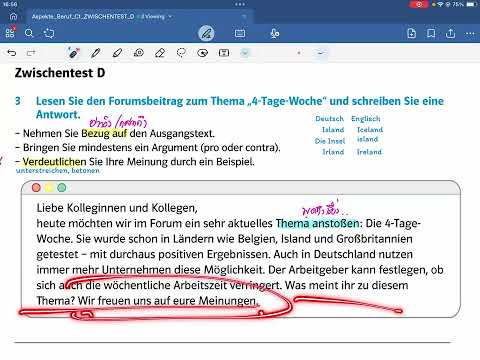Select the text box tool
The height and width of the screenshot is (360, 480).
coord(224,53)
